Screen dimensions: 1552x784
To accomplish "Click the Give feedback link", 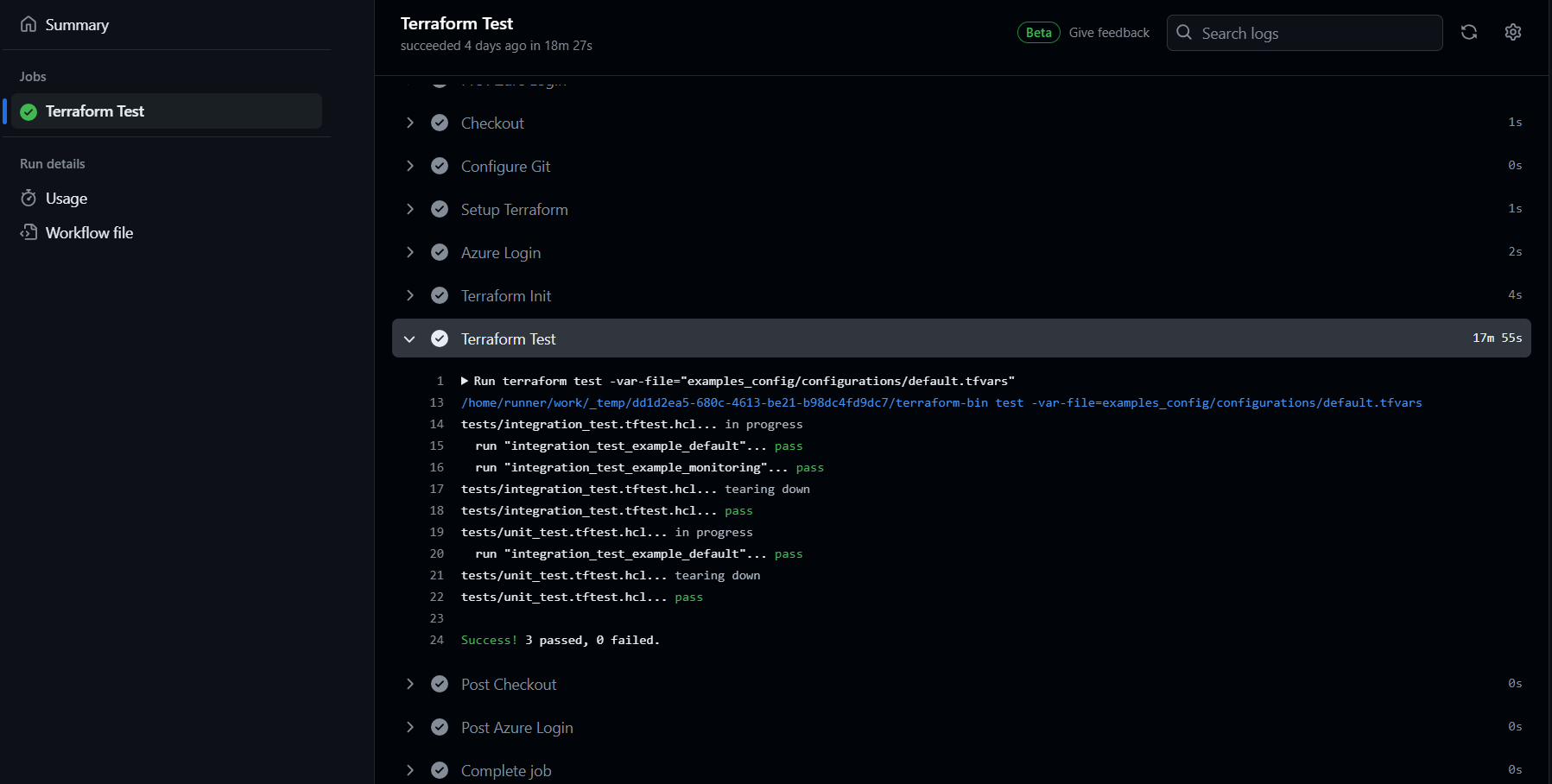I will (x=1109, y=33).
